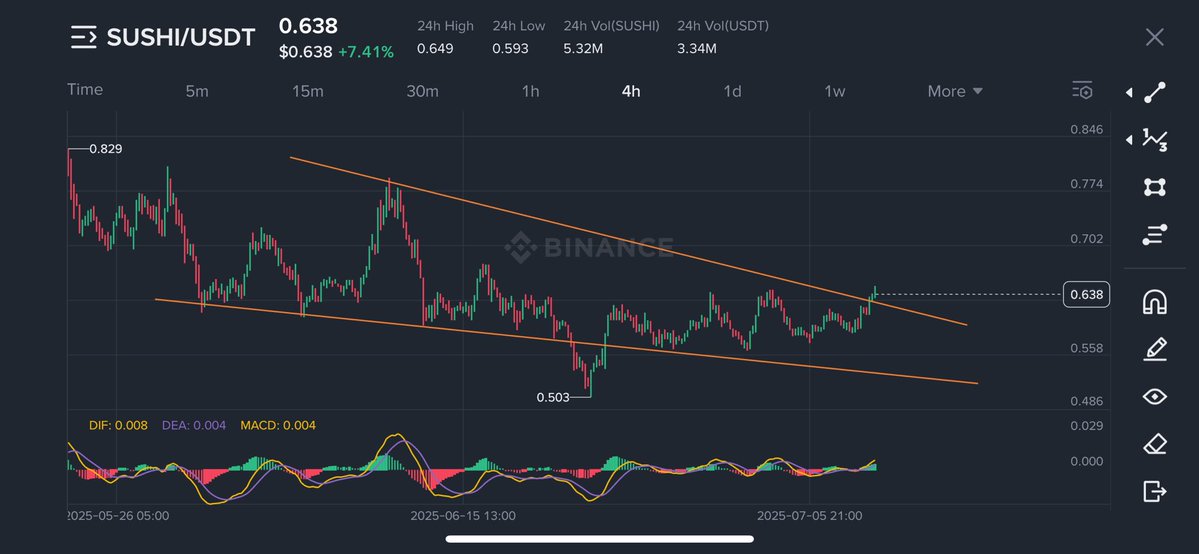Select the trend line drawing tool
Screen dimensions: 1199x554
click(1155, 93)
